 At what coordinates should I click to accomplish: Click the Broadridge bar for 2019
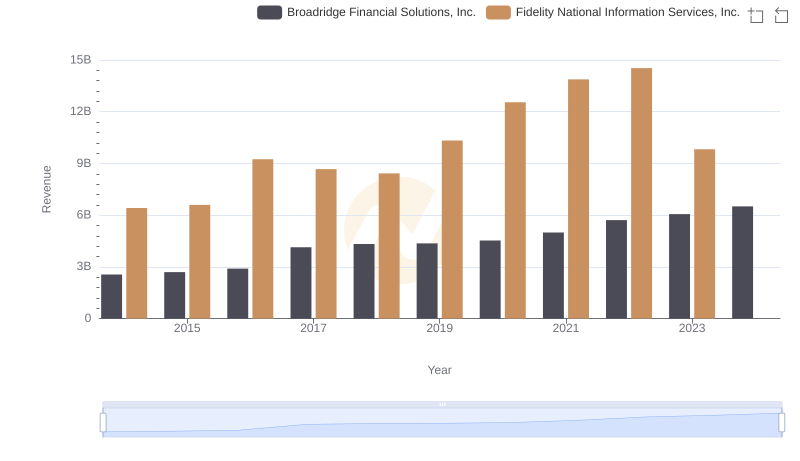pos(427,281)
